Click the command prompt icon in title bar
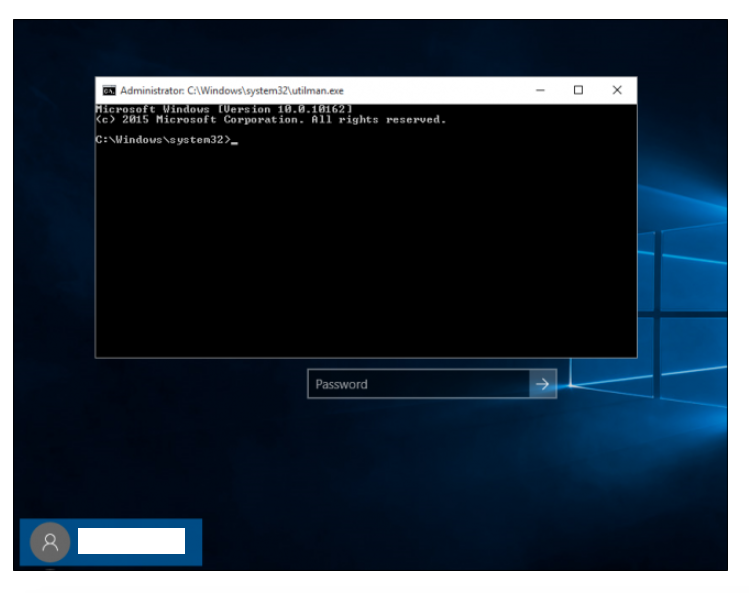 [109, 90]
